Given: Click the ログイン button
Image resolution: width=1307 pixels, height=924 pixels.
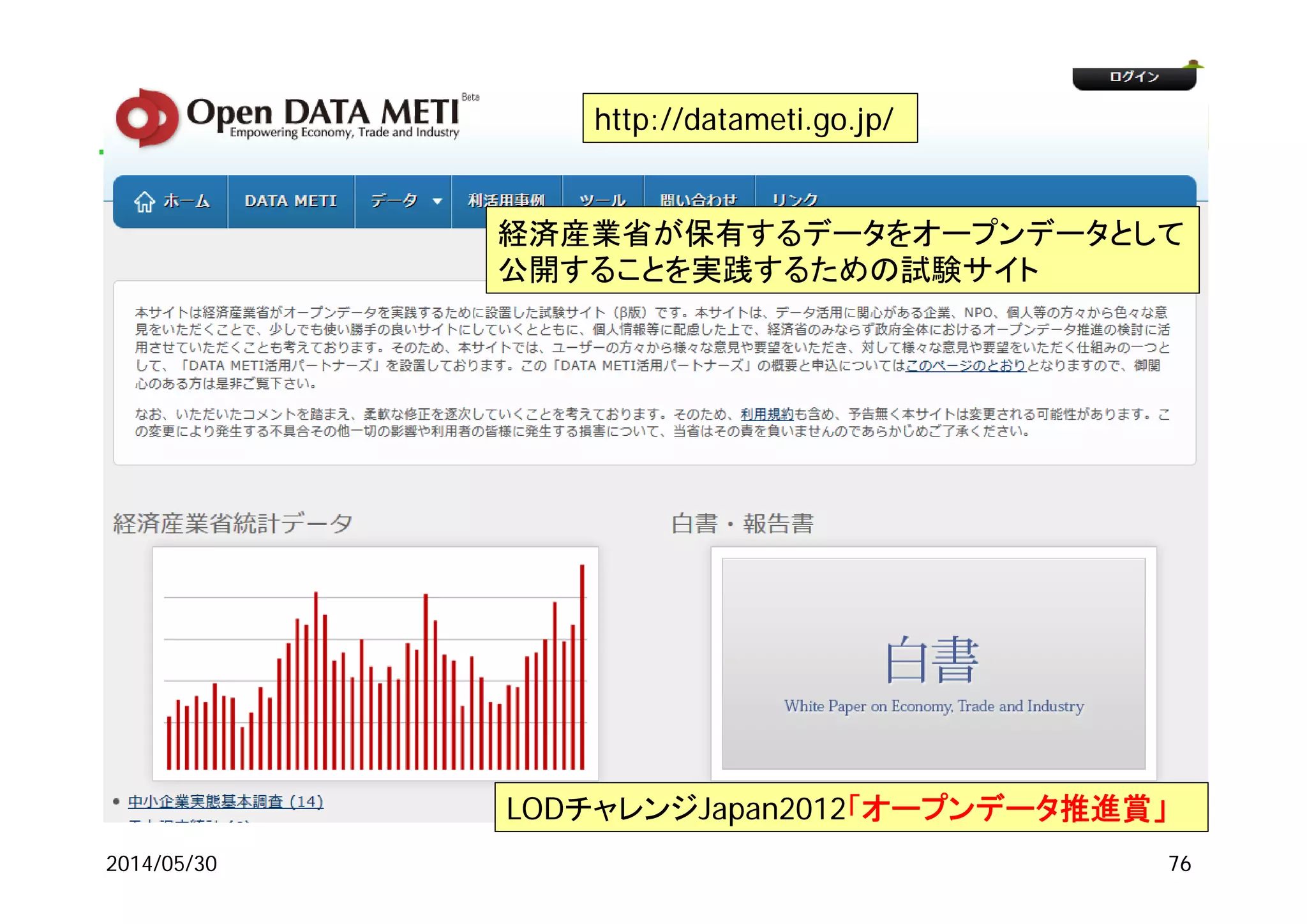Looking at the screenshot, I should (1134, 78).
